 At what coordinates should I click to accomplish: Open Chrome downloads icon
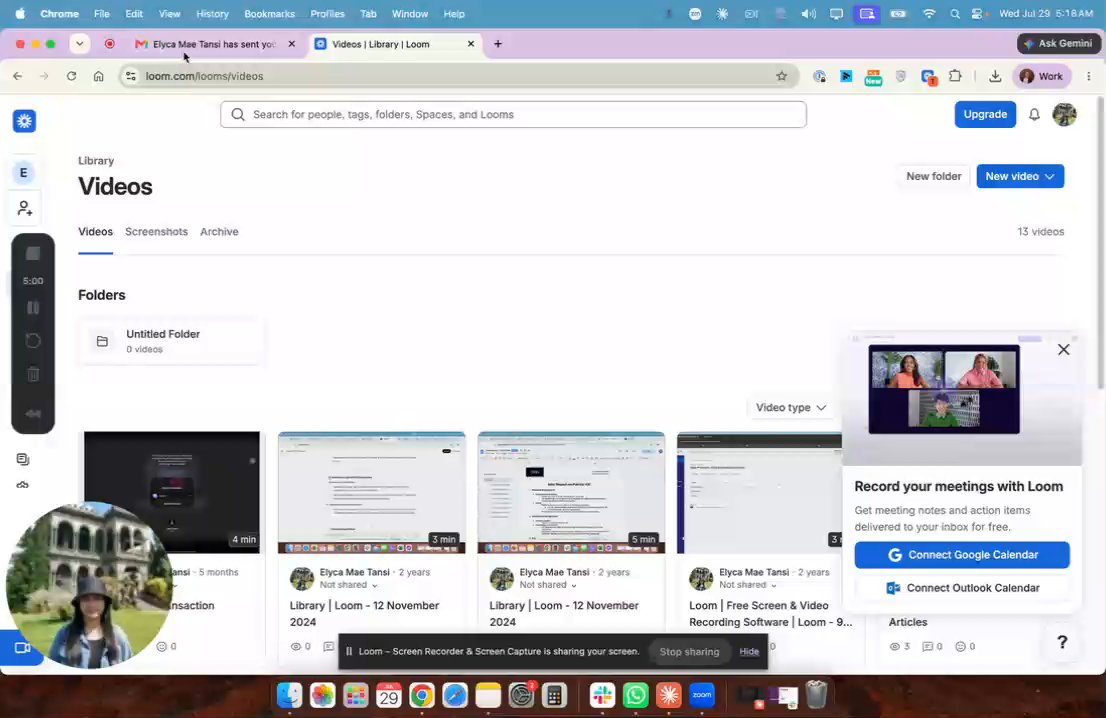pyautogui.click(x=995, y=76)
